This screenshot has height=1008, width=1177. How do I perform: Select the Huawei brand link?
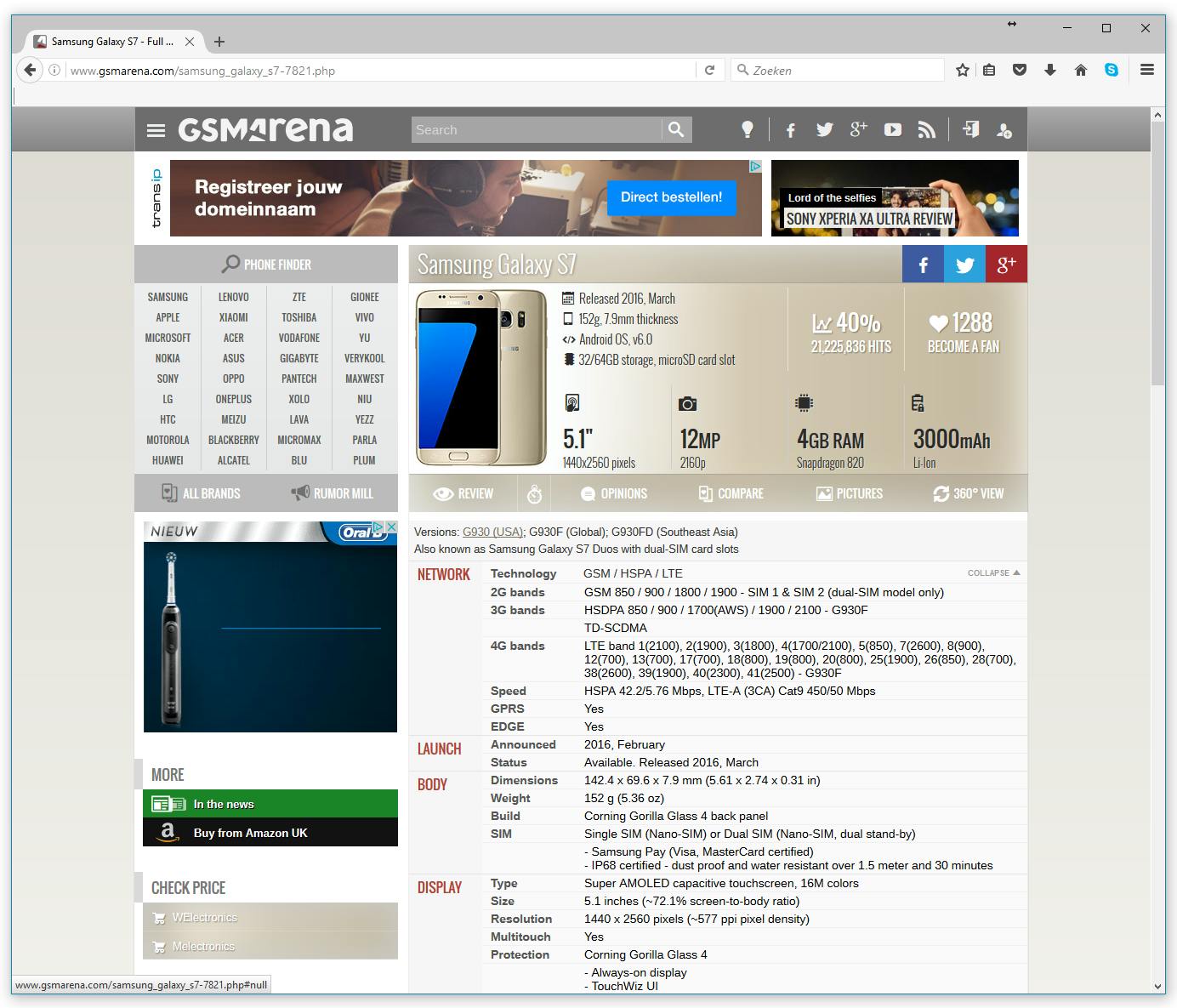(x=168, y=460)
